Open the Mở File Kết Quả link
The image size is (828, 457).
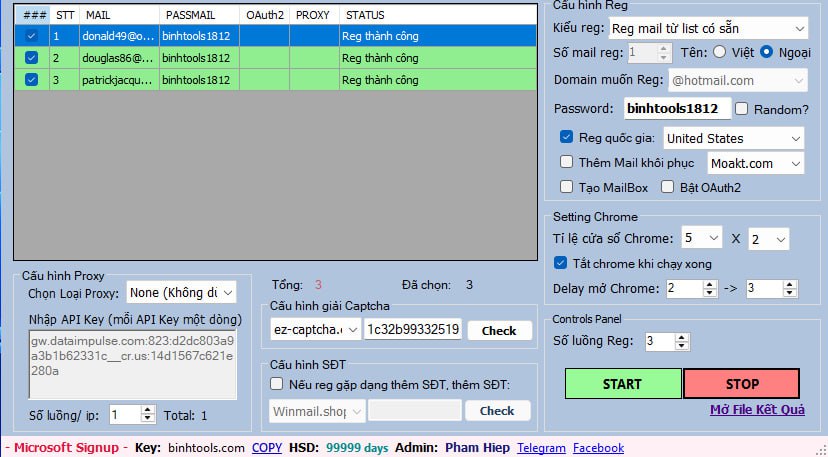pyautogui.click(x=757, y=410)
